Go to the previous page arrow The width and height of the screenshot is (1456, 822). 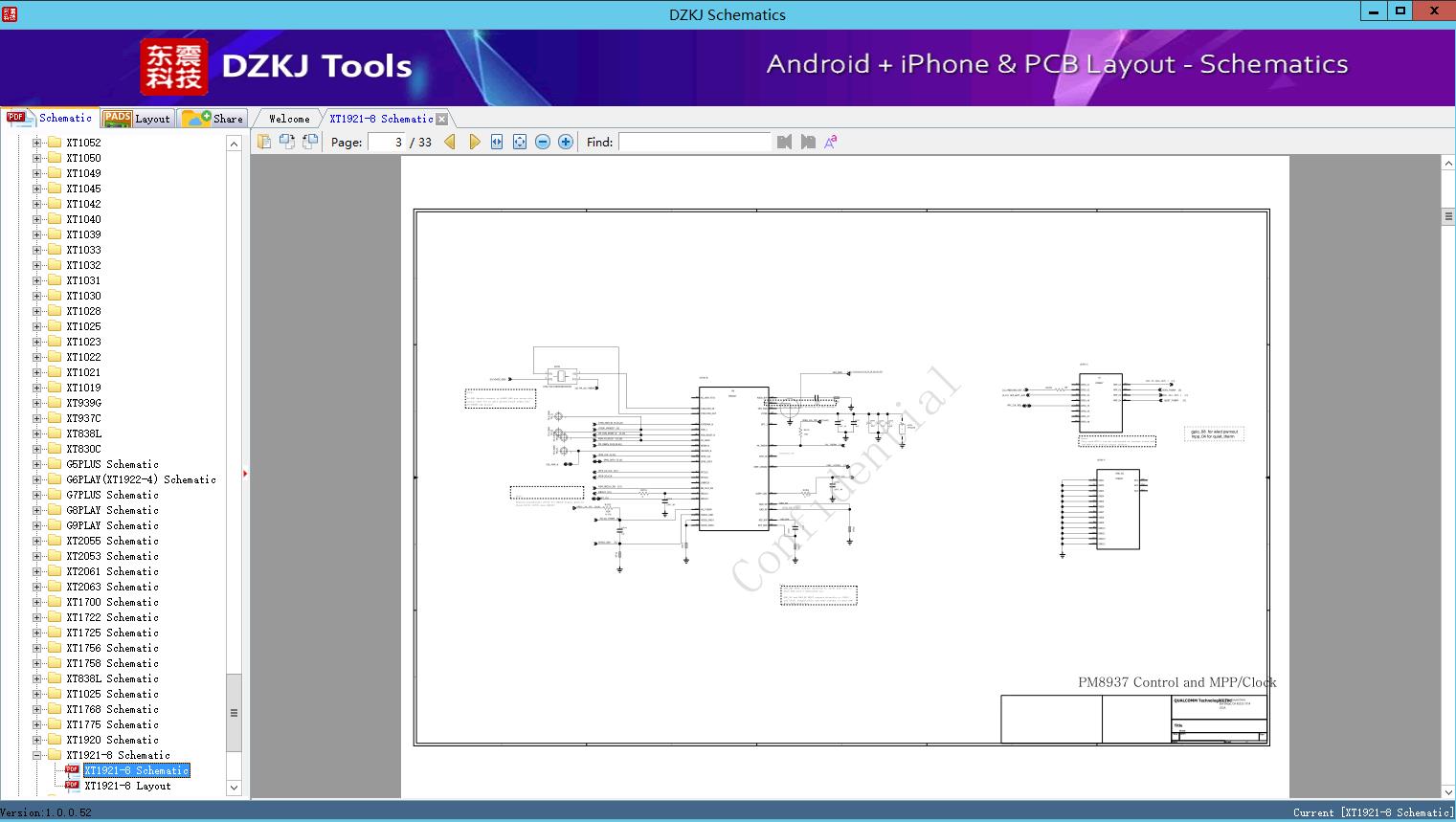click(450, 142)
